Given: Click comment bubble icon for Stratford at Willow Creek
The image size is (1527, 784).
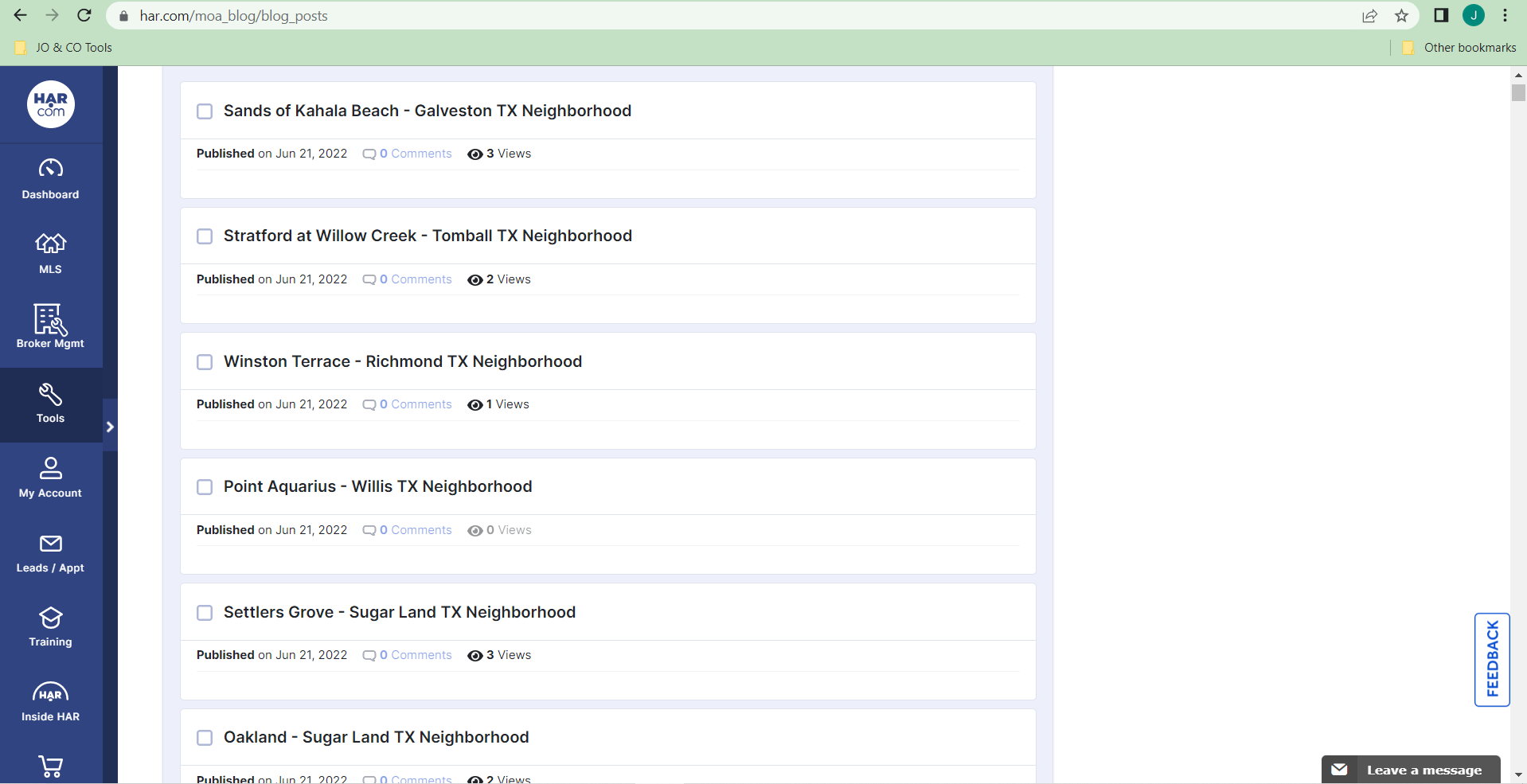Looking at the screenshot, I should coord(369,280).
